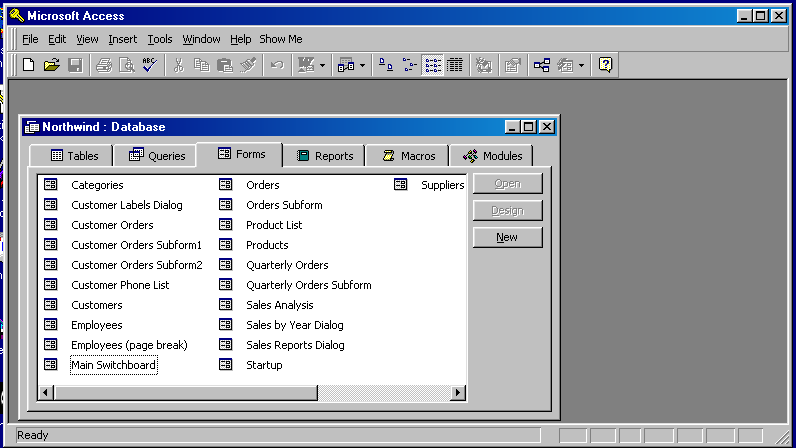Expand the New Object dropdown arrow
This screenshot has width=796, height=448.
pos(581,66)
